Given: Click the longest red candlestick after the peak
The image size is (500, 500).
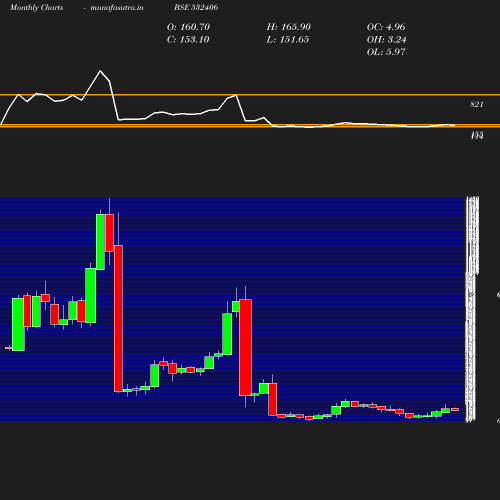Looking at the screenshot, I should 118,318.
